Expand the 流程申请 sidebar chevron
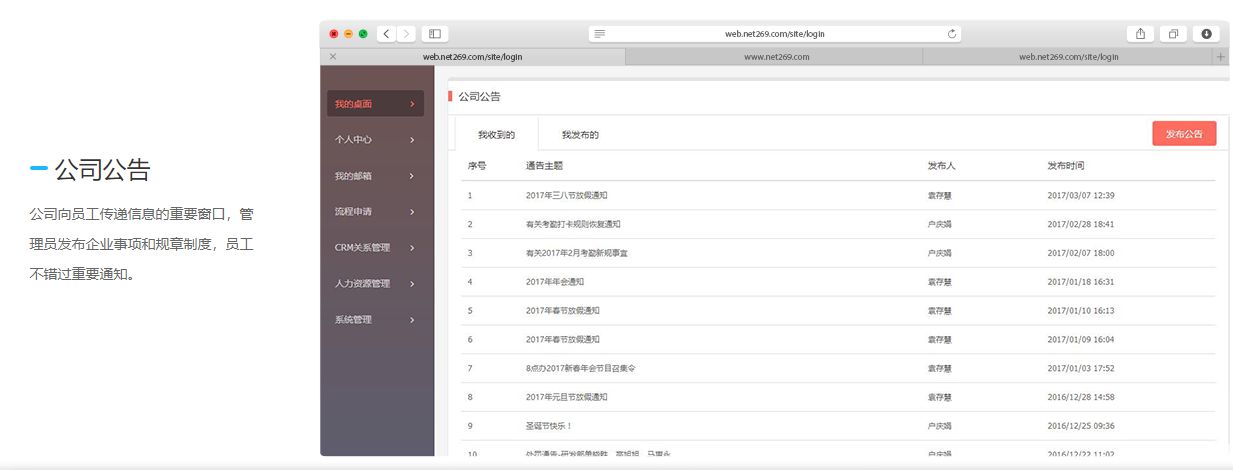Screen dimensions: 1233x474 (412, 212)
